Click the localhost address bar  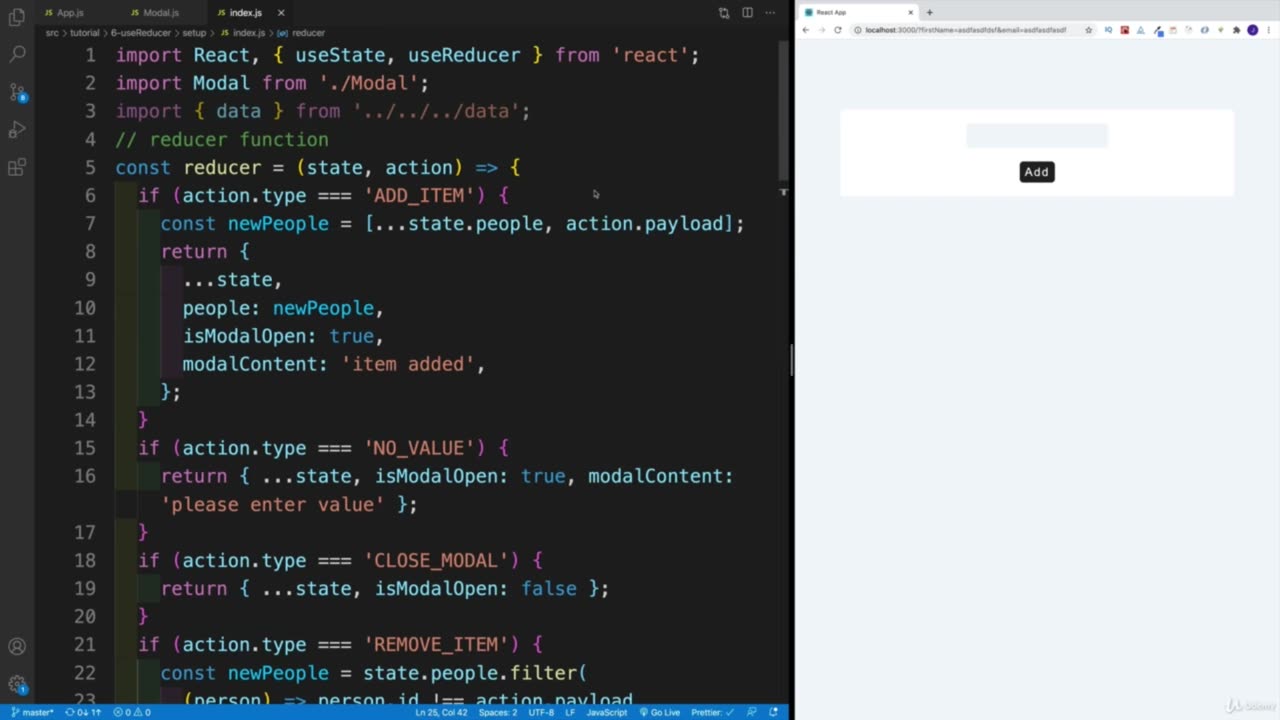[x=973, y=30]
